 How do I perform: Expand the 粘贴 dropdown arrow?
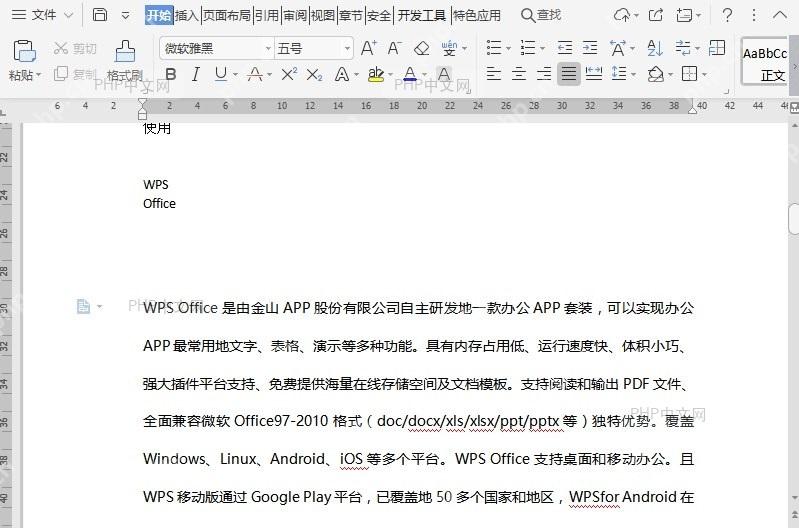coord(39,75)
